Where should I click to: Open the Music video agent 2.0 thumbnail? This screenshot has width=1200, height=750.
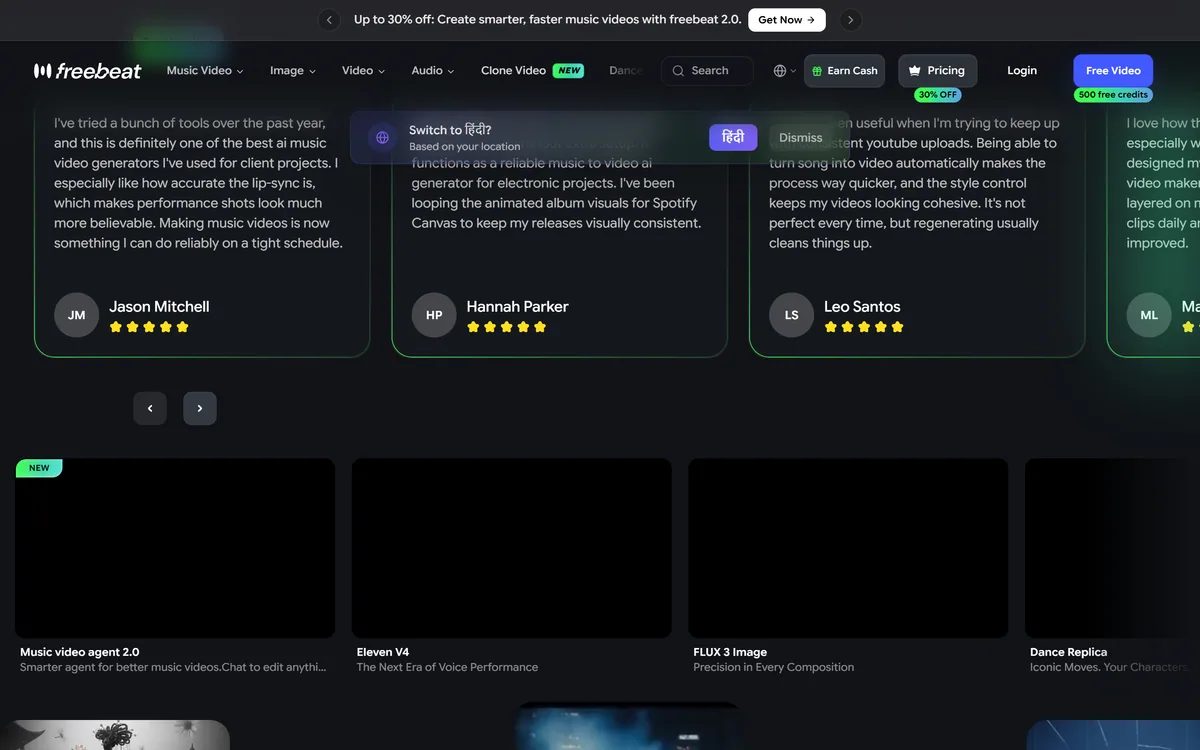click(x=175, y=548)
